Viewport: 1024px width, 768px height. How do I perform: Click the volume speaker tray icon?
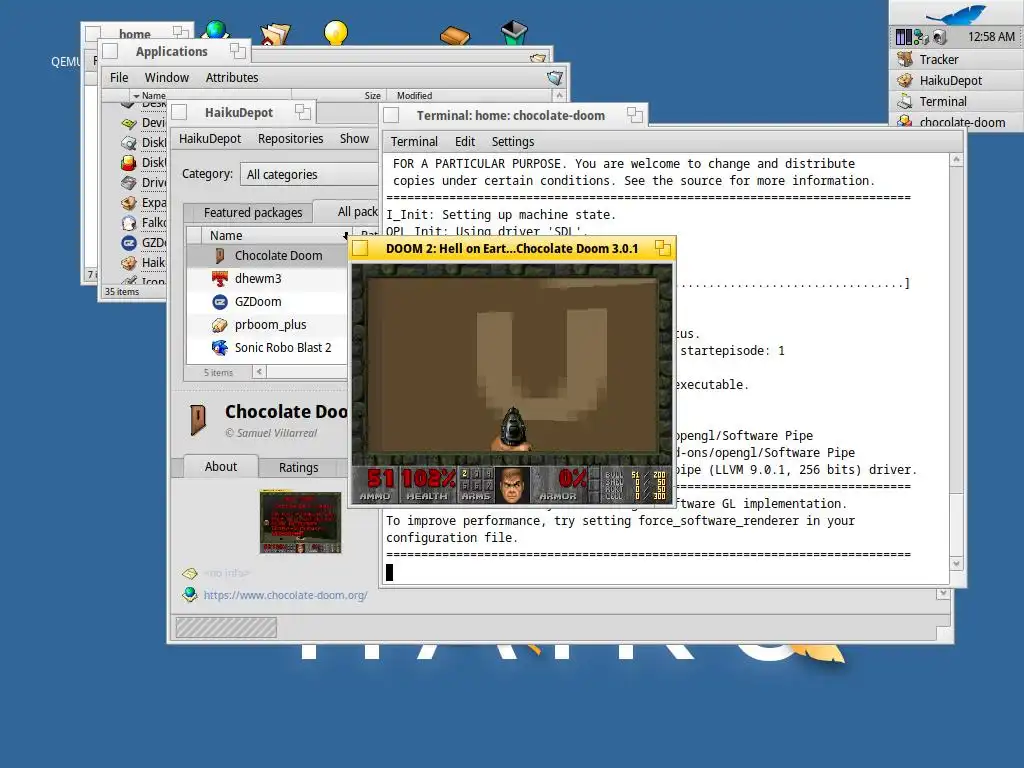tap(939, 37)
